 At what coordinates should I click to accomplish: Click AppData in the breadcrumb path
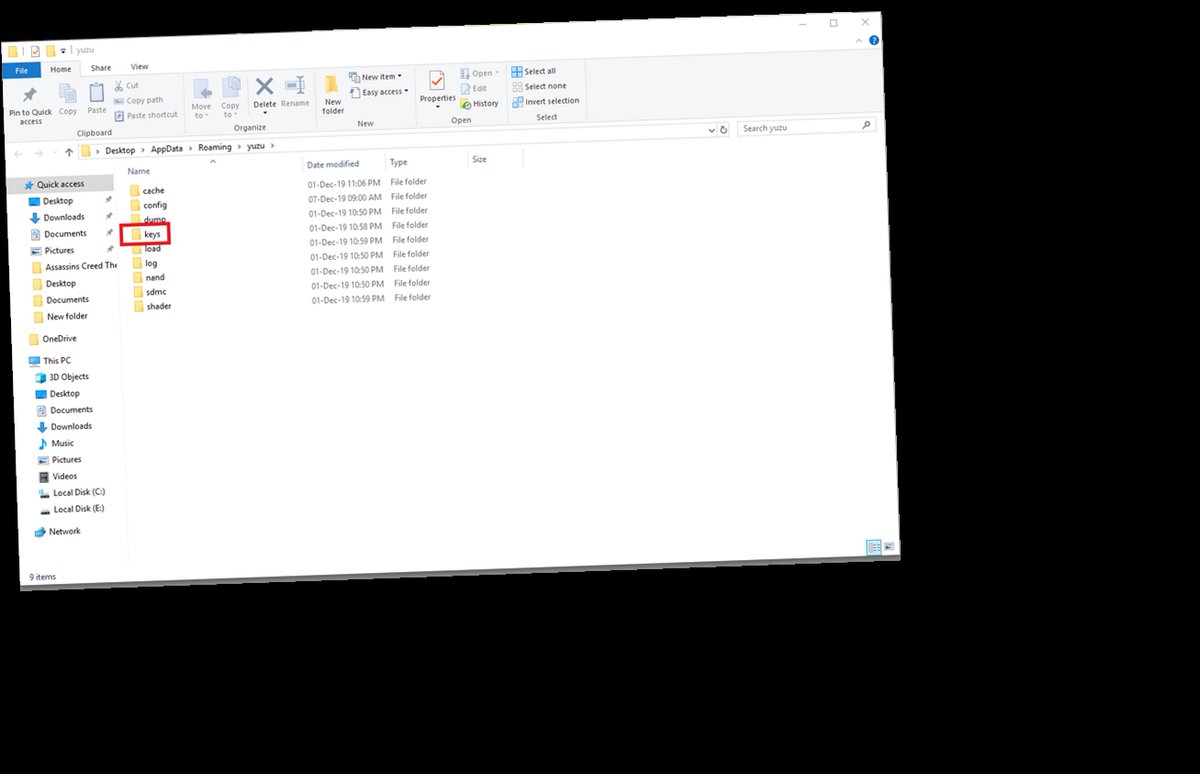167,149
